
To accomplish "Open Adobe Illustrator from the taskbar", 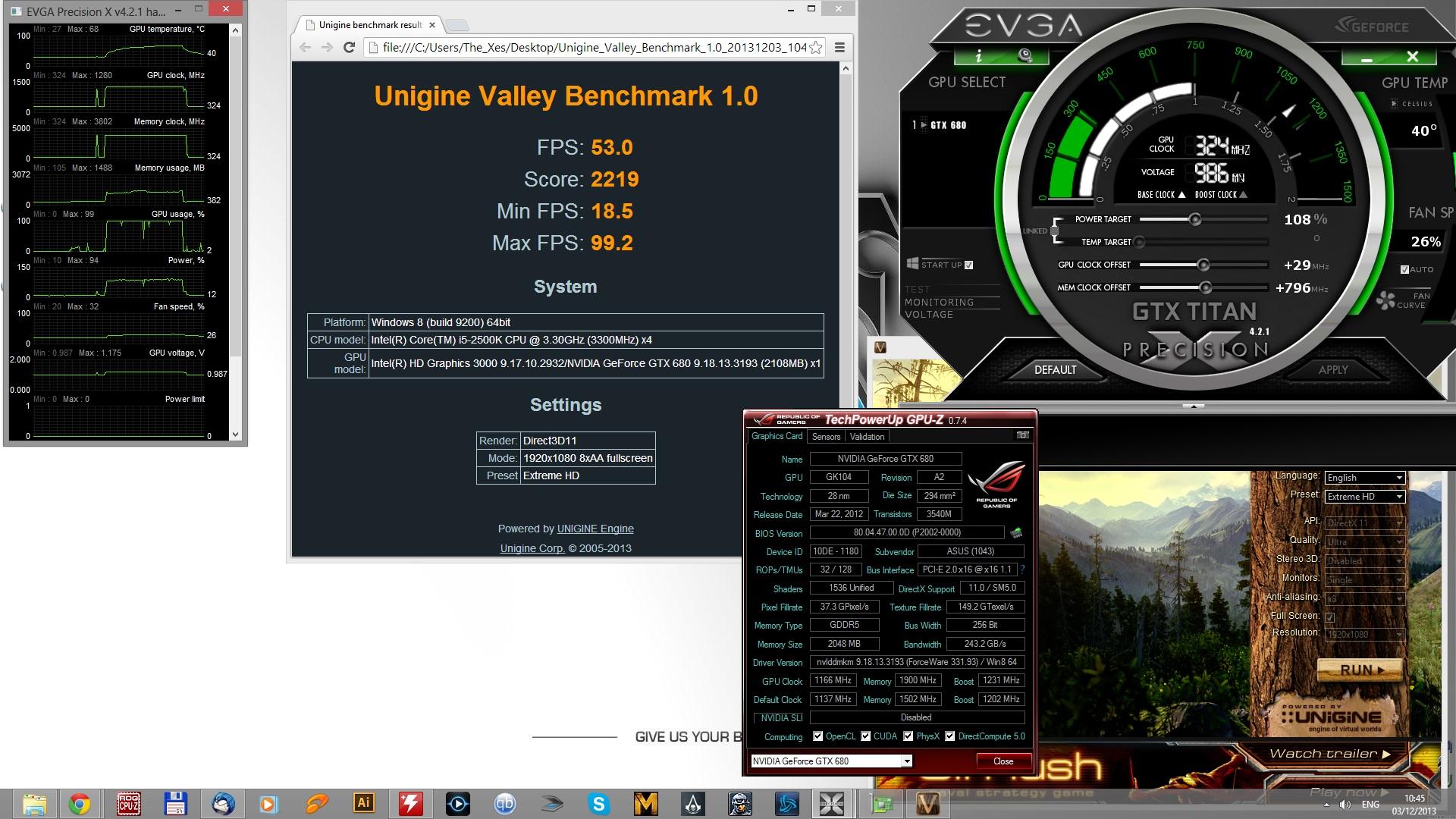I will tap(363, 804).
